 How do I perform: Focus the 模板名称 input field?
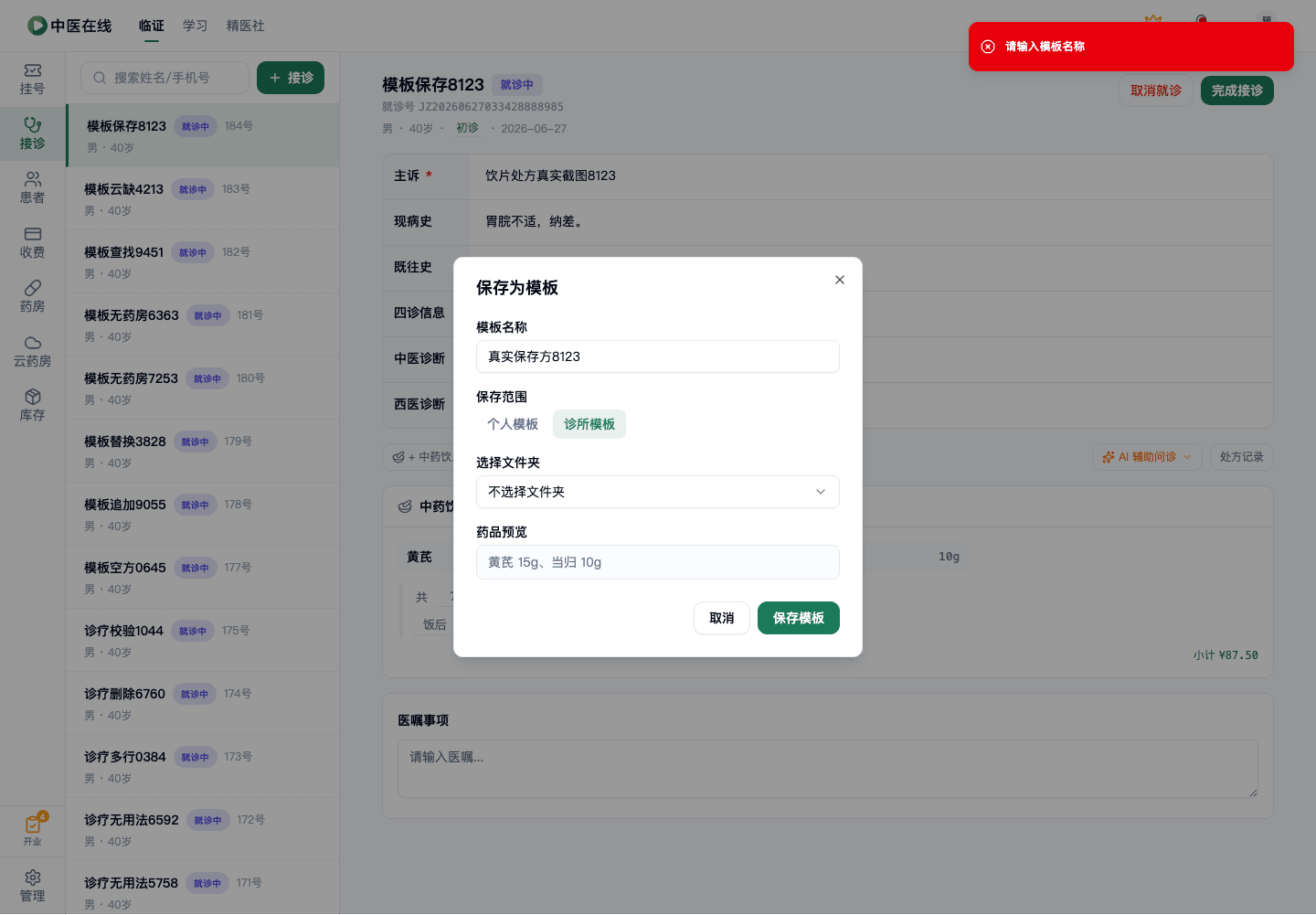658,356
